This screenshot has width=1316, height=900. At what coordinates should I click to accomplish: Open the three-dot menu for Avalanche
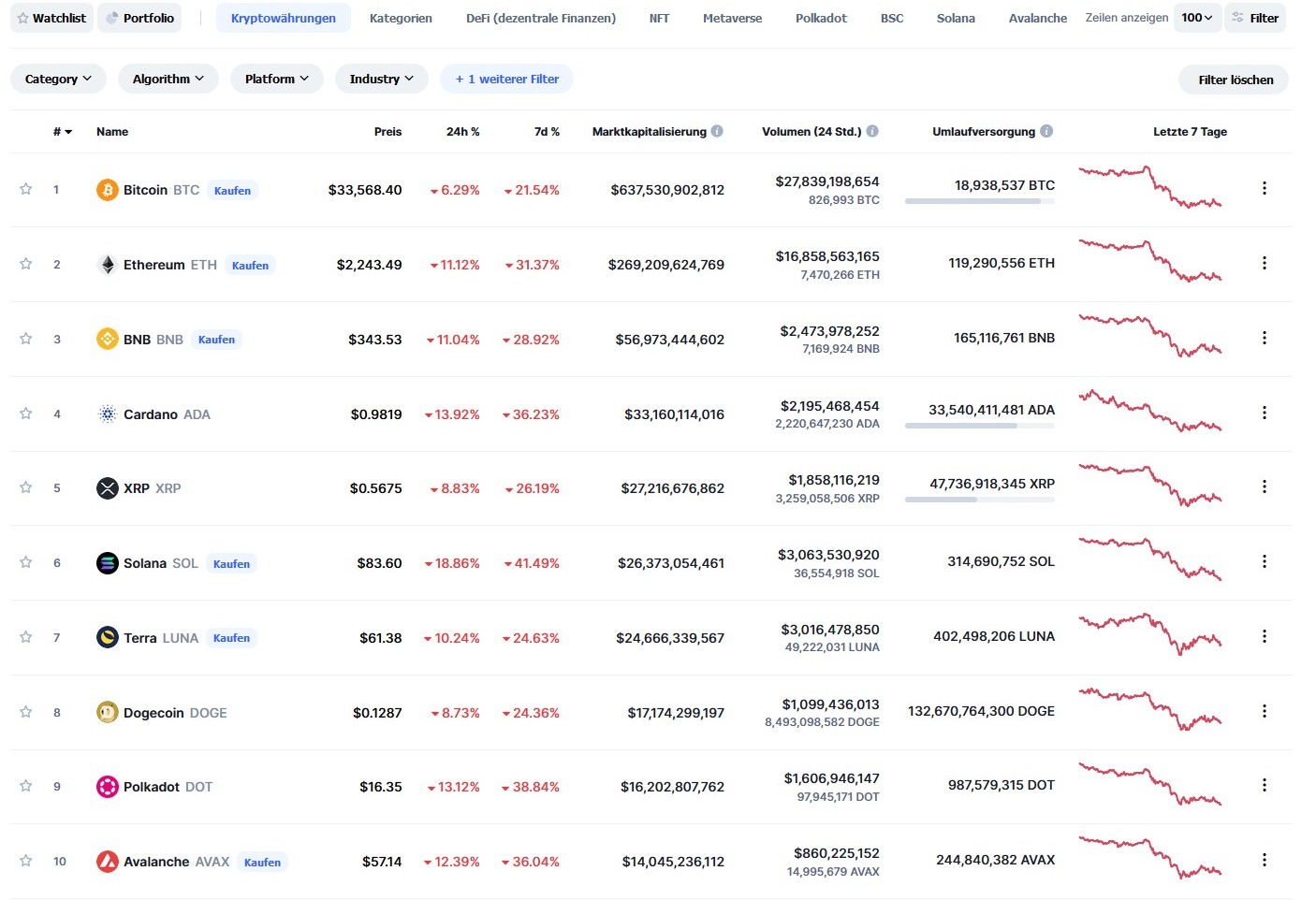tap(1265, 861)
